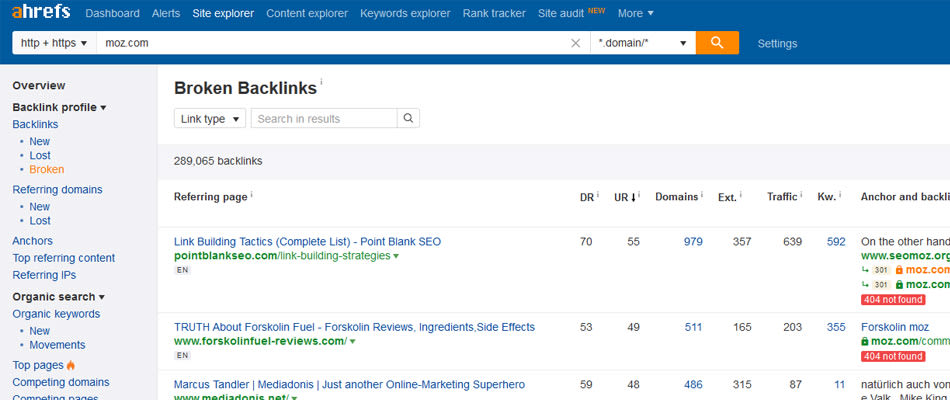Open Link Building Tactics Point Blank SEO page
Image resolution: width=950 pixels, height=400 pixels.
(307, 241)
